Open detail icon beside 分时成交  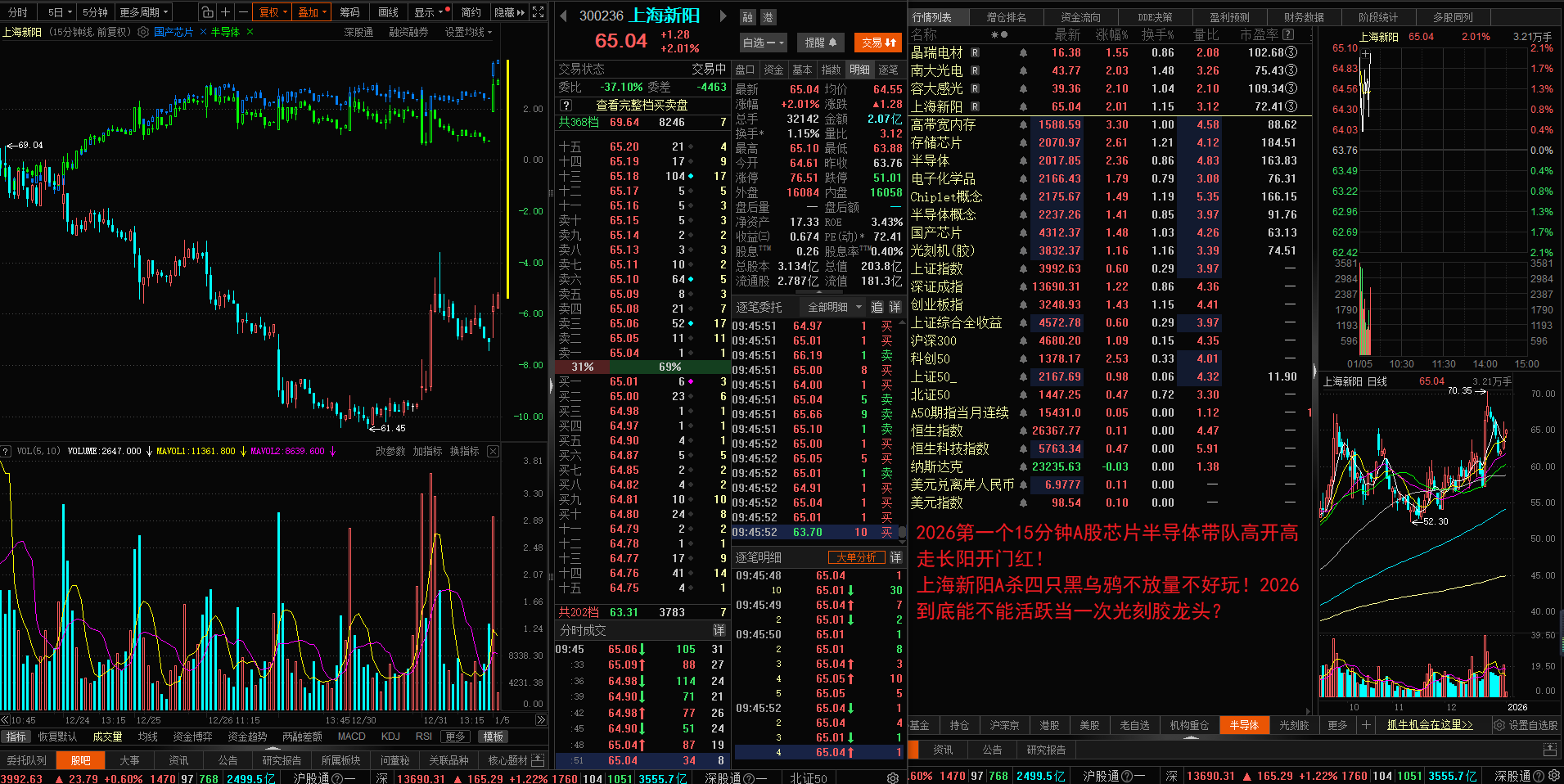point(719,630)
